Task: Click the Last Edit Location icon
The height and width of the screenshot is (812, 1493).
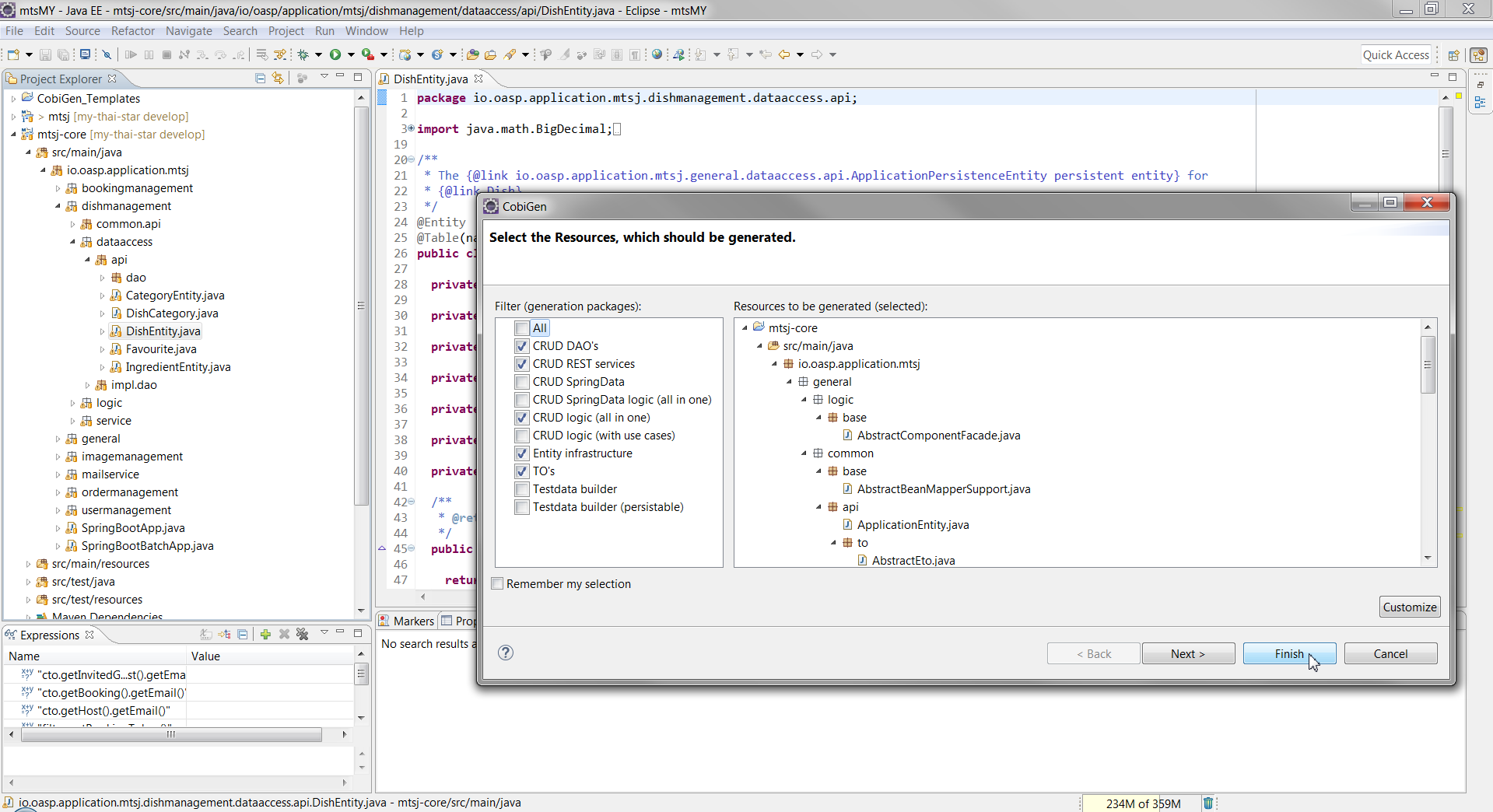Action: click(x=766, y=54)
